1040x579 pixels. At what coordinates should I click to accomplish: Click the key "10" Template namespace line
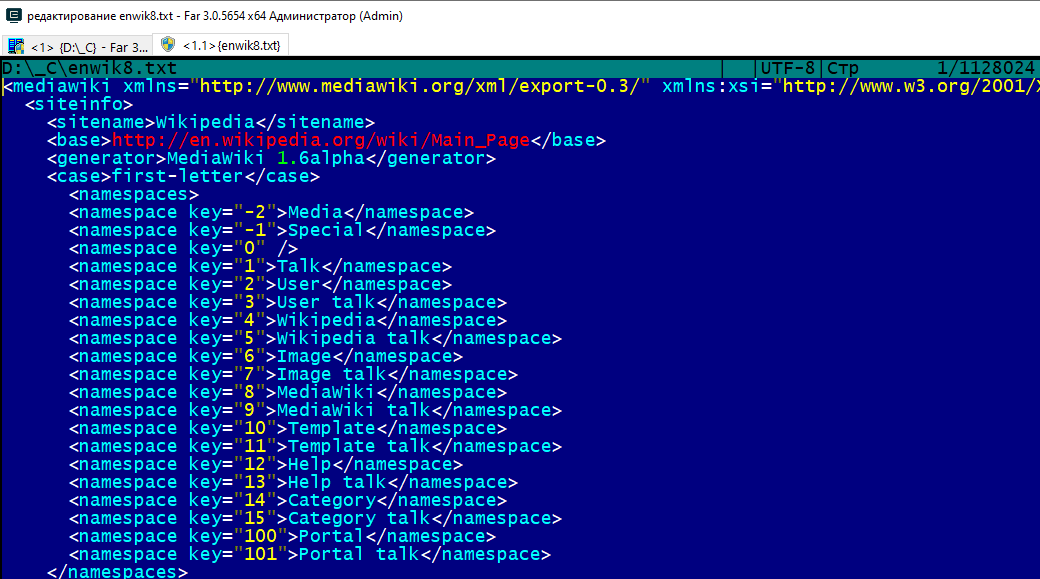(288, 428)
